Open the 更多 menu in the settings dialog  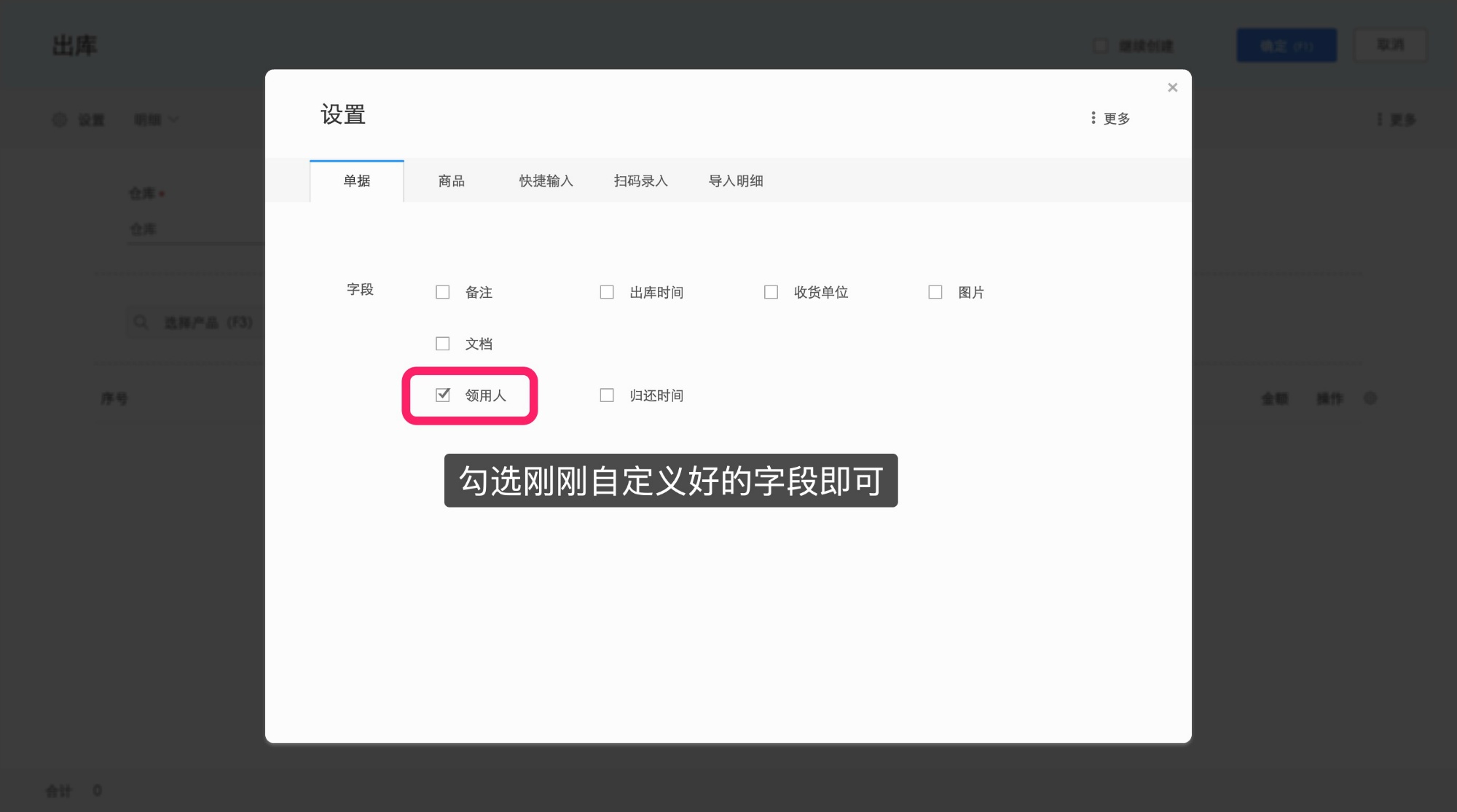point(1110,118)
